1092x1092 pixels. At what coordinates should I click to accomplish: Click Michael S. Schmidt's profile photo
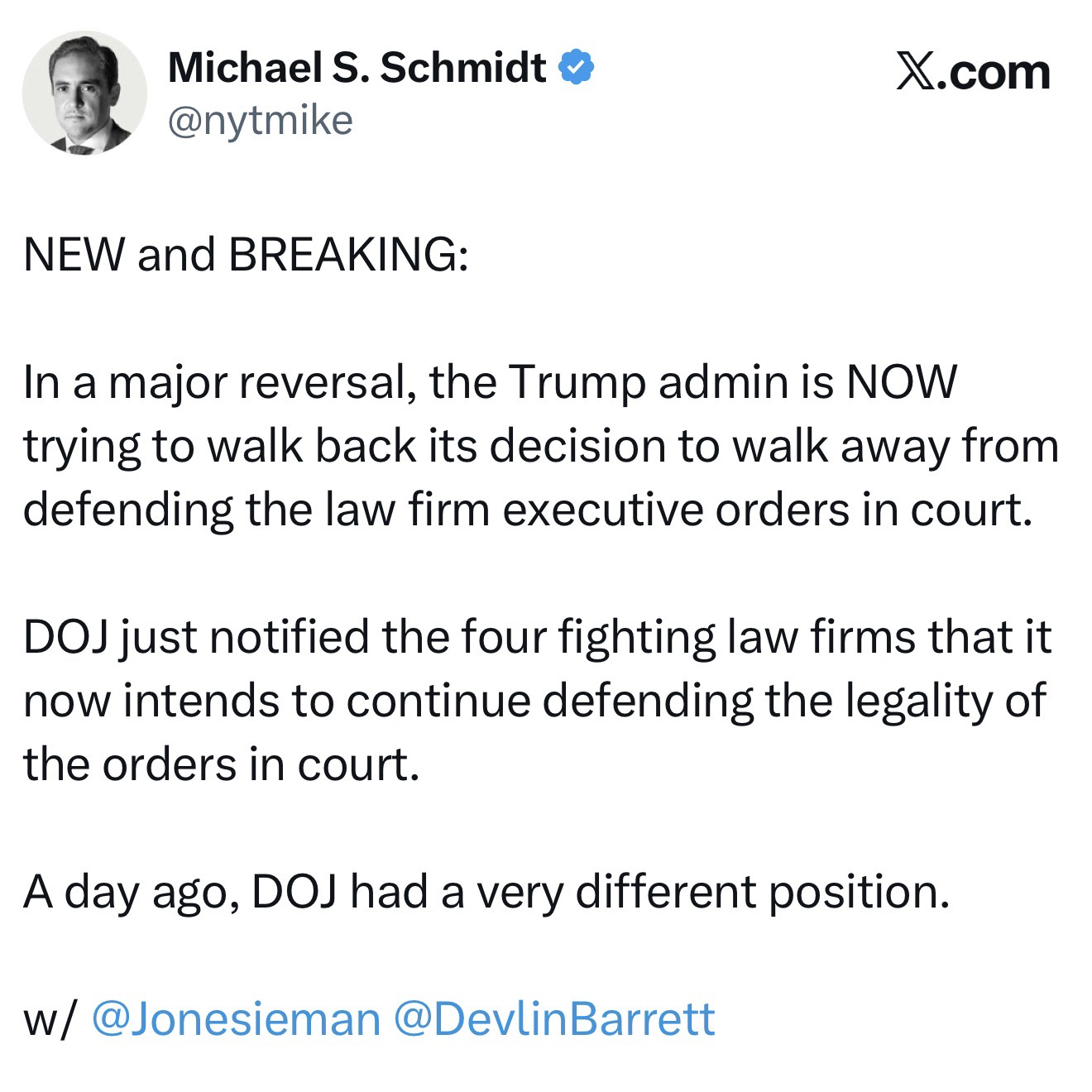point(84,93)
